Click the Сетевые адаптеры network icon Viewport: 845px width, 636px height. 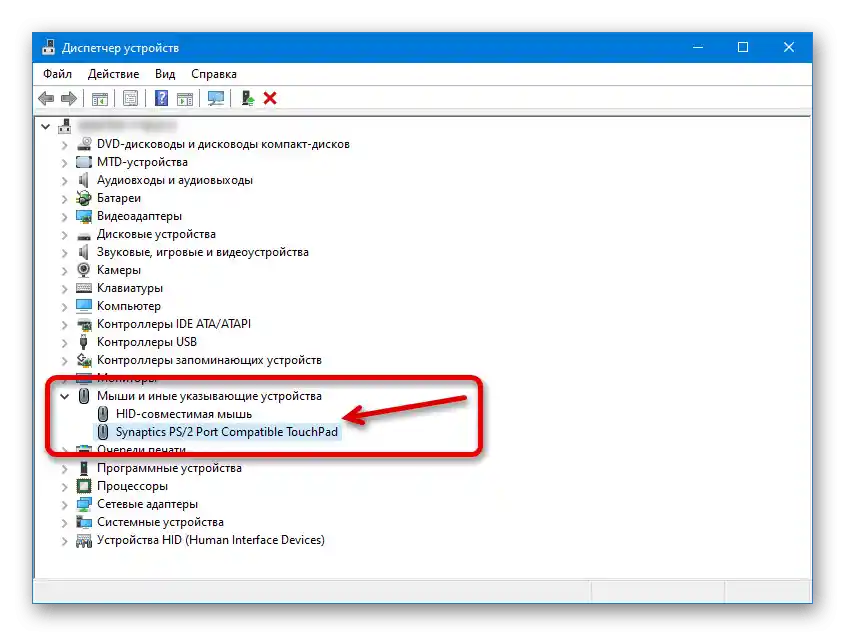point(84,504)
